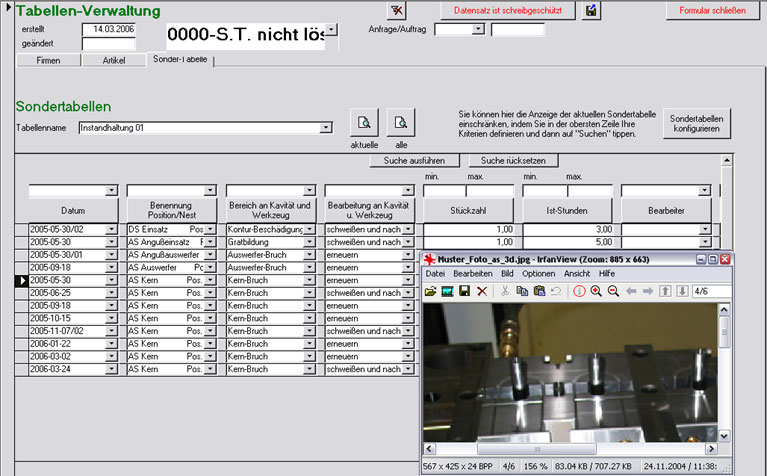The height and width of the screenshot is (476, 767).
Task: Click table list scroll up arrow
Action: 727,160
